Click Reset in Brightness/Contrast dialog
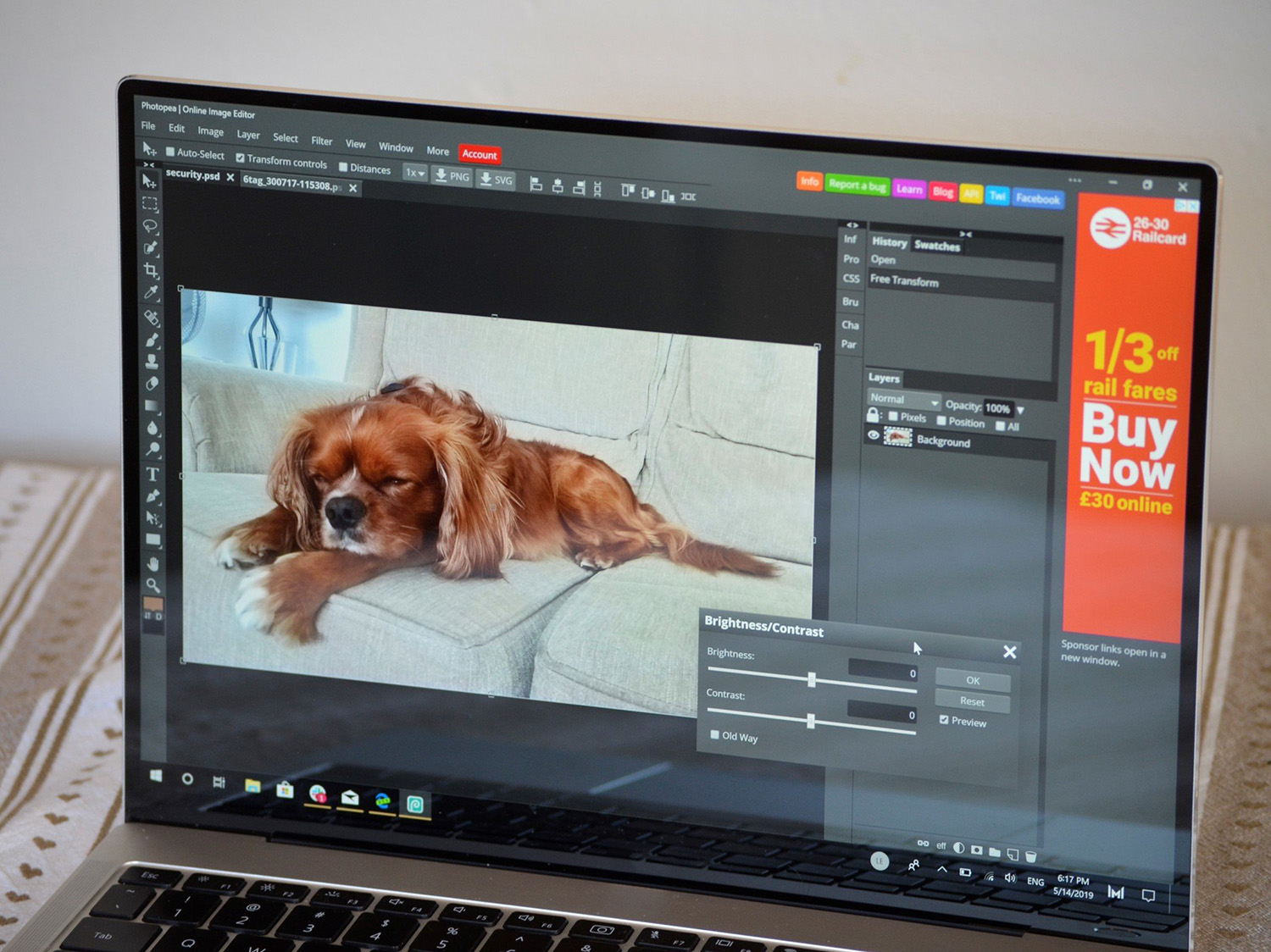The height and width of the screenshot is (952, 1271). pos(973,701)
